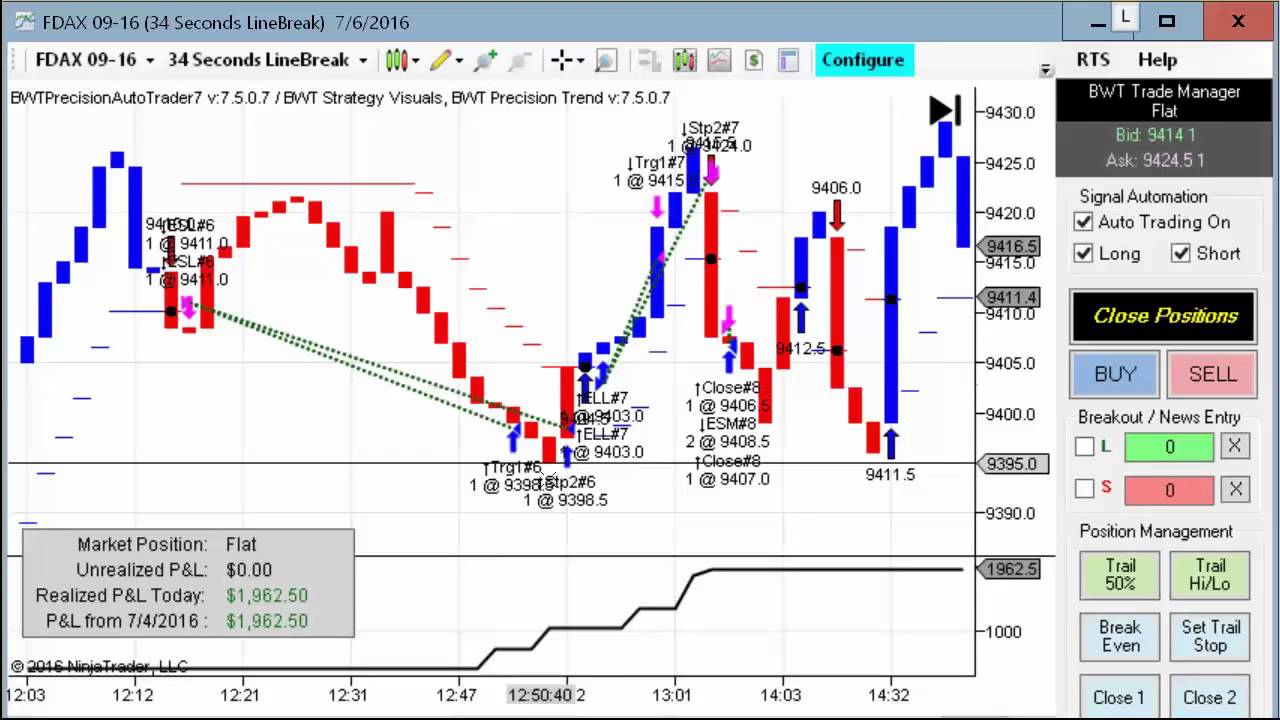Click the Break Even button

pos(1120,636)
